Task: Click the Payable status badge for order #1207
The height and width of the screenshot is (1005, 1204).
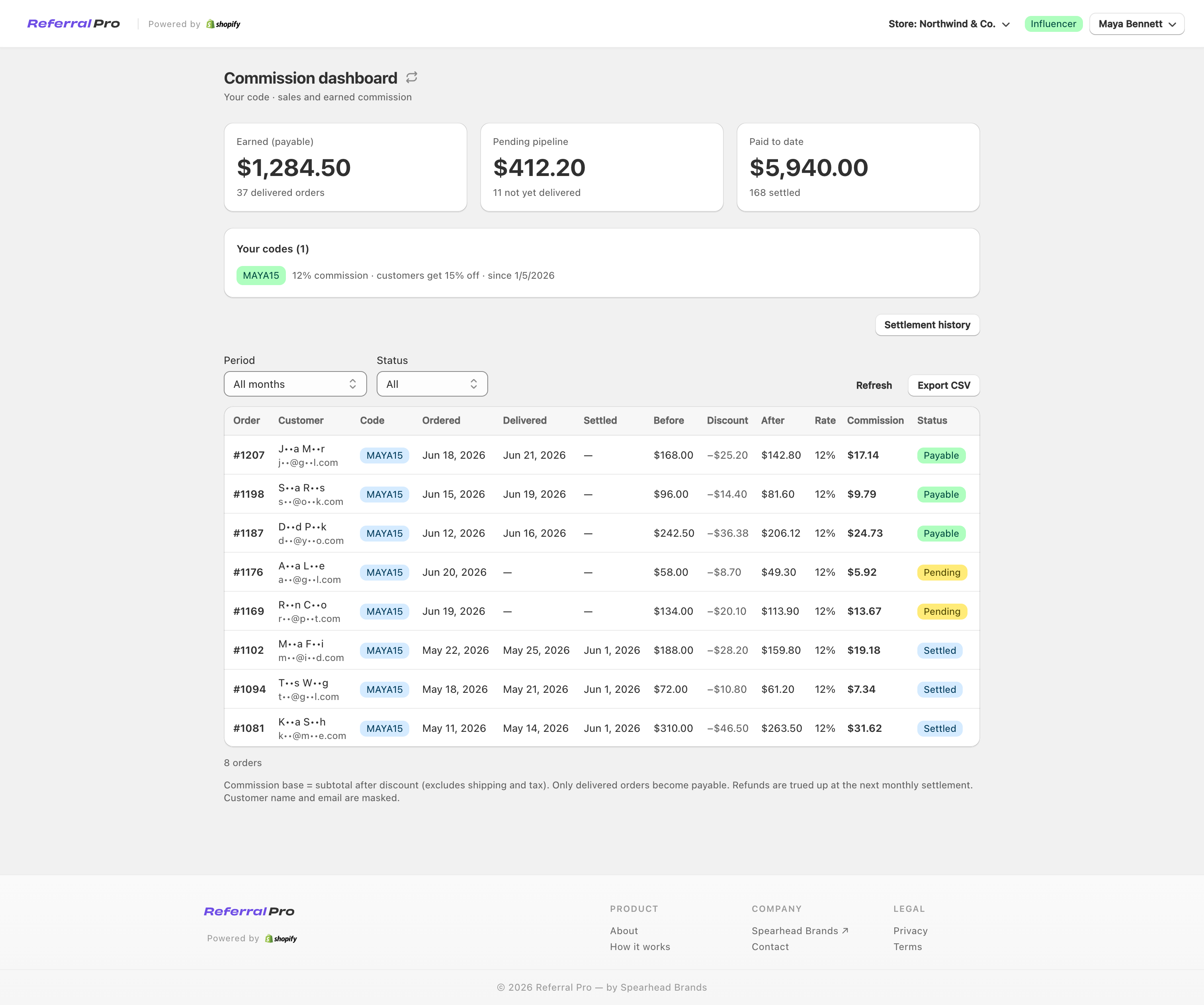Action: point(941,455)
